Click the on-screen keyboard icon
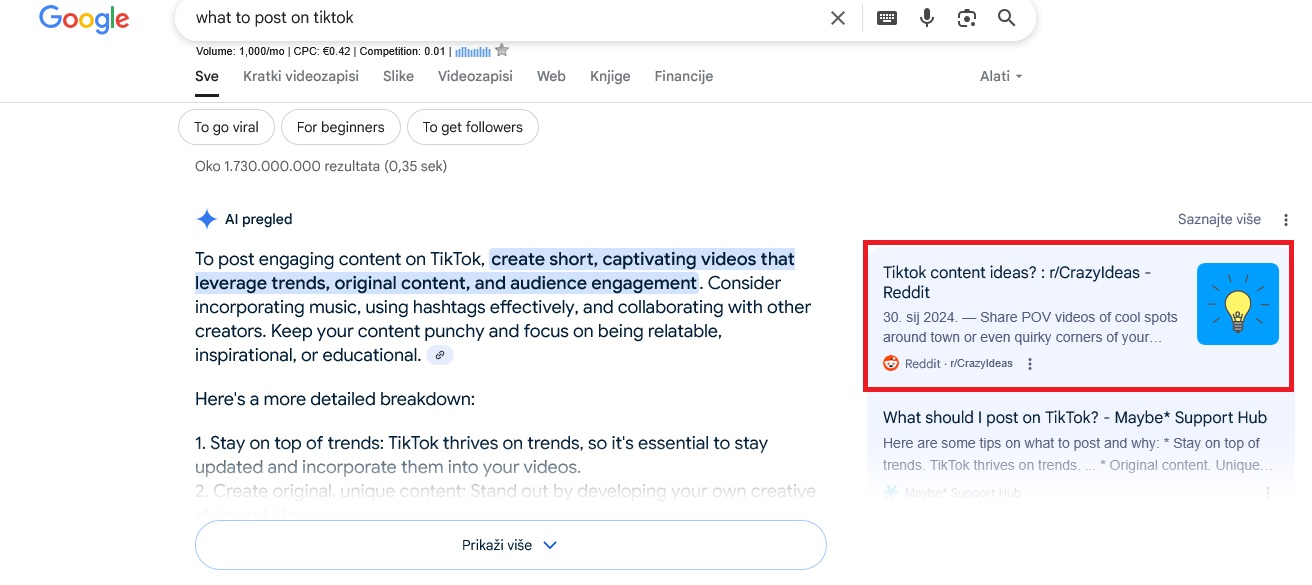This screenshot has height=585, width=1312. [886, 17]
